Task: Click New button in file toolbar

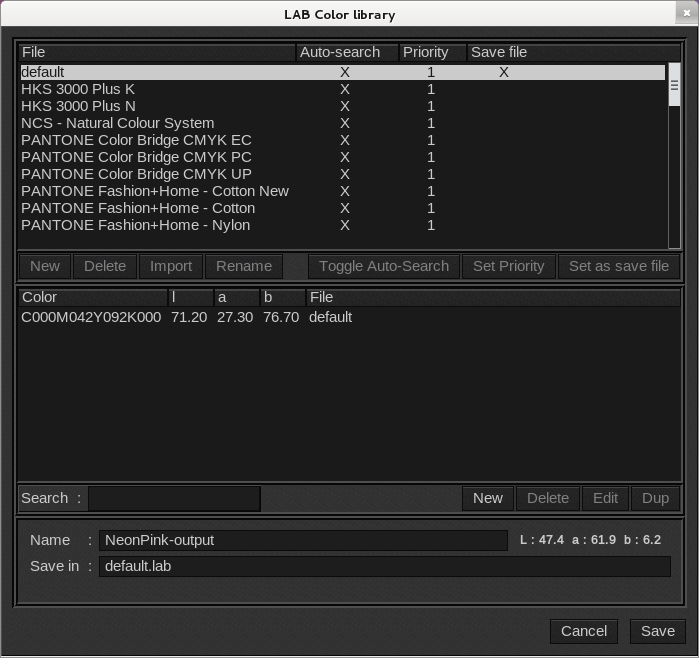Action: (x=45, y=266)
